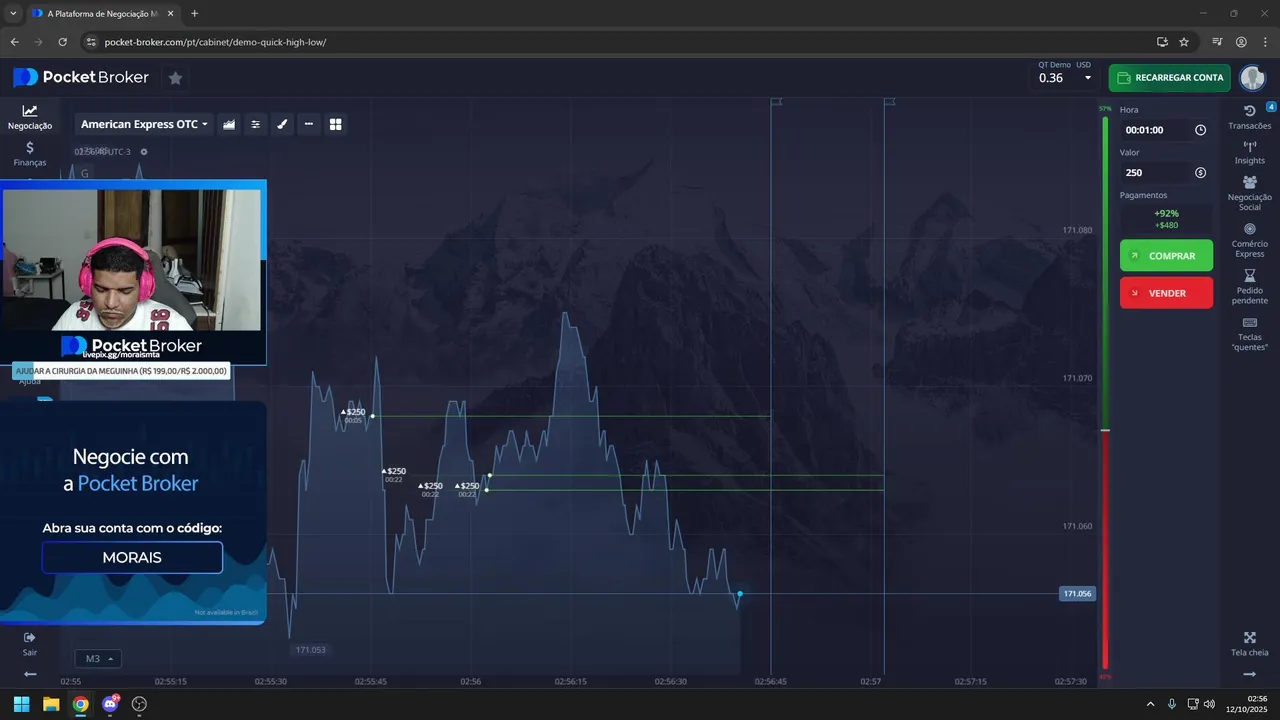Open Chrome menu three dots
The width and height of the screenshot is (1280, 720).
[x=1265, y=42]
